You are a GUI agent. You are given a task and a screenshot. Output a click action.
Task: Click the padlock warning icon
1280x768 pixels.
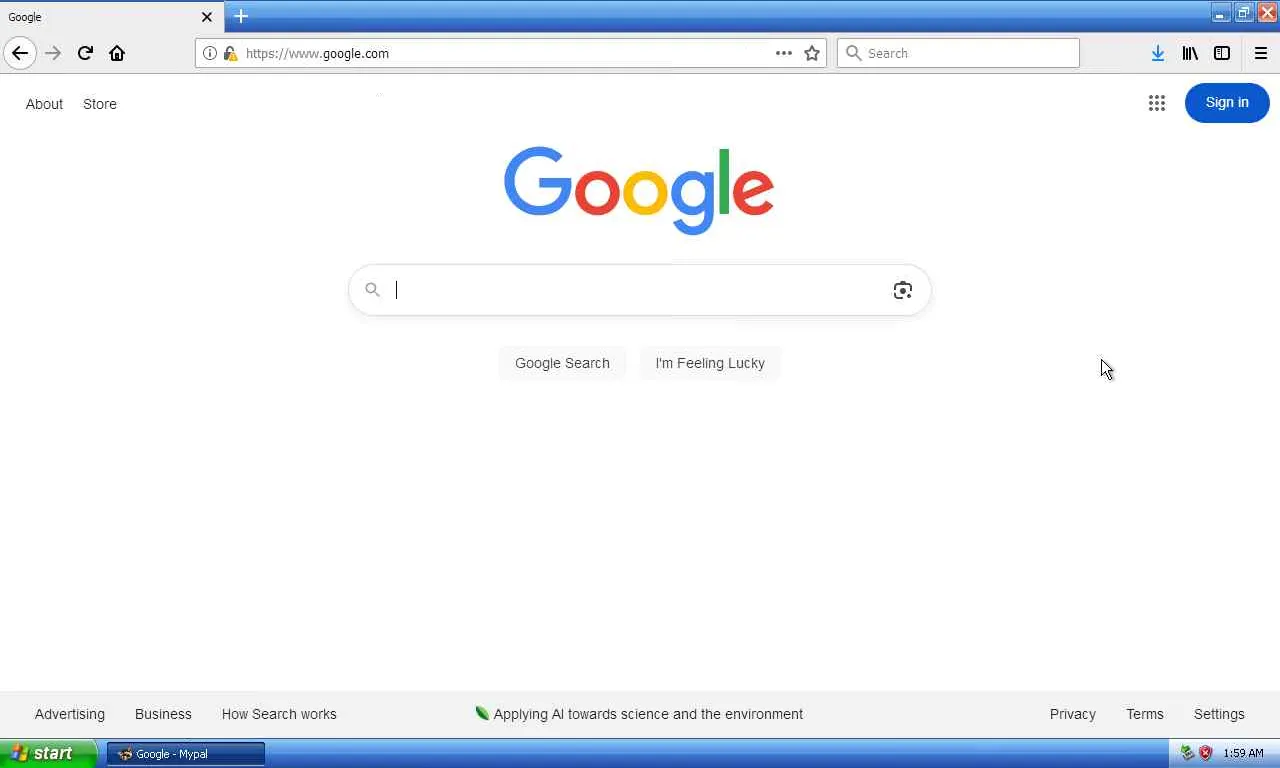230,53
